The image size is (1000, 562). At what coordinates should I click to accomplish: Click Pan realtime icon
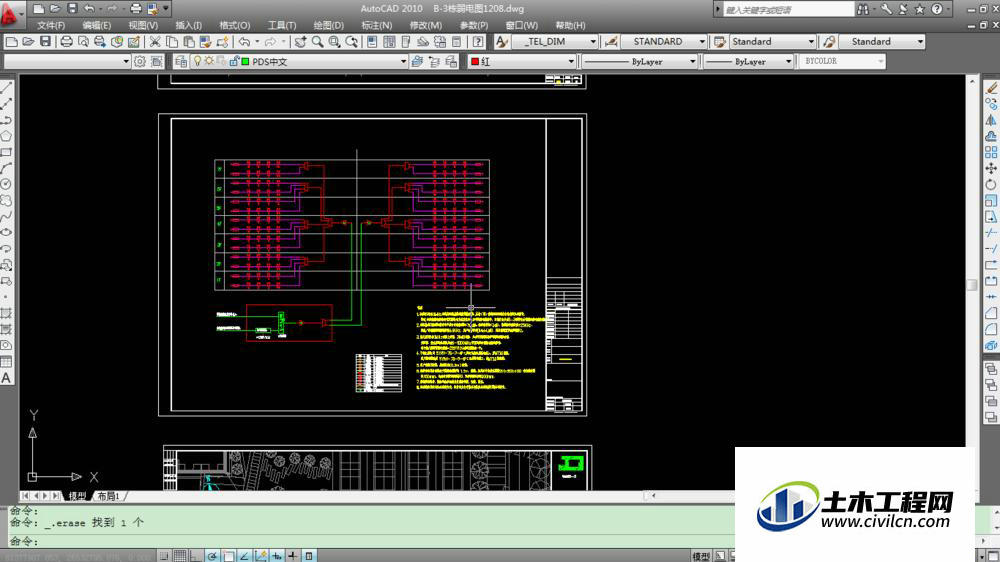point(300,42)
